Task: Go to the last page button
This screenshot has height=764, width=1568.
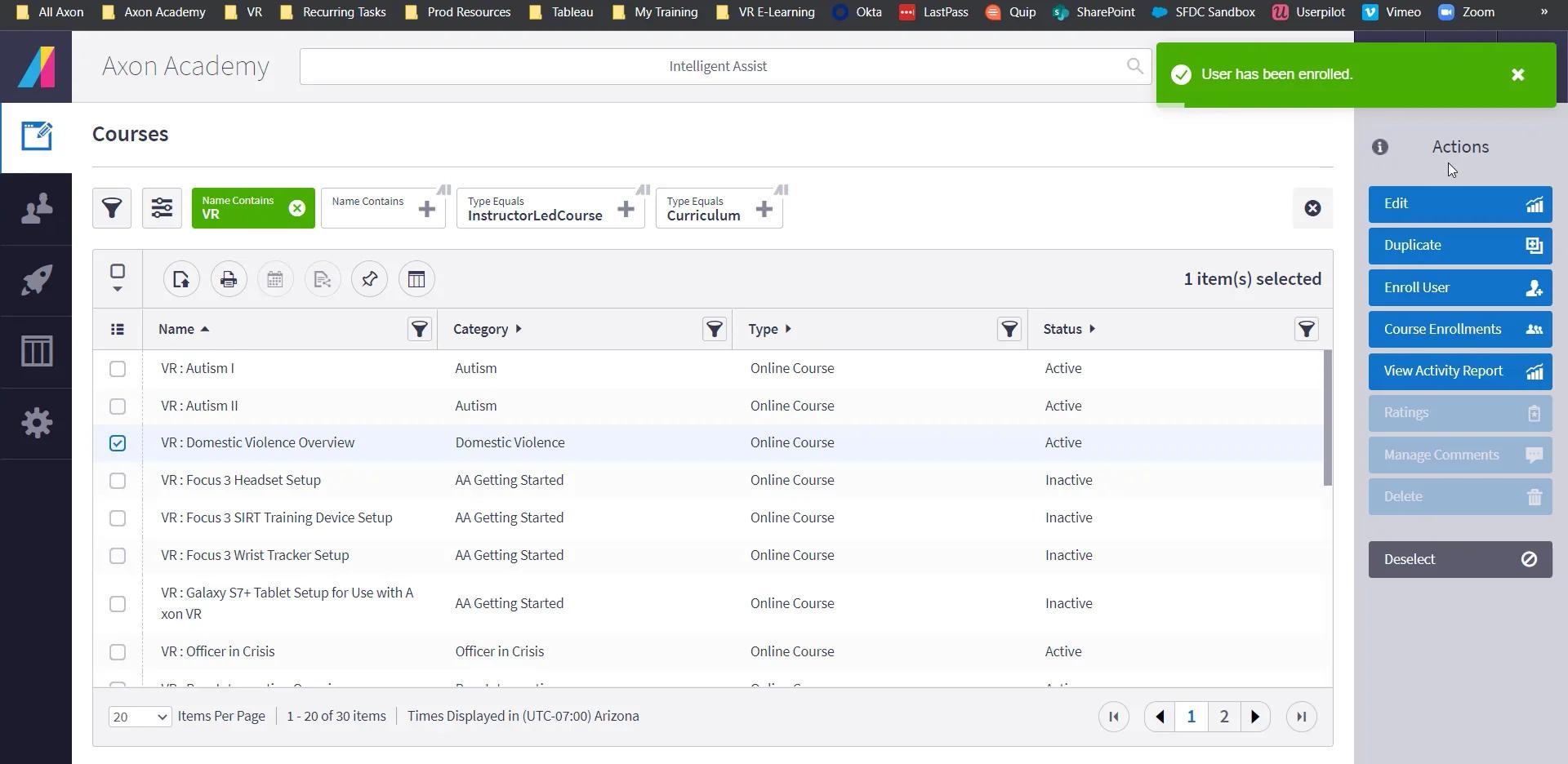Action: pos(1302,717)
